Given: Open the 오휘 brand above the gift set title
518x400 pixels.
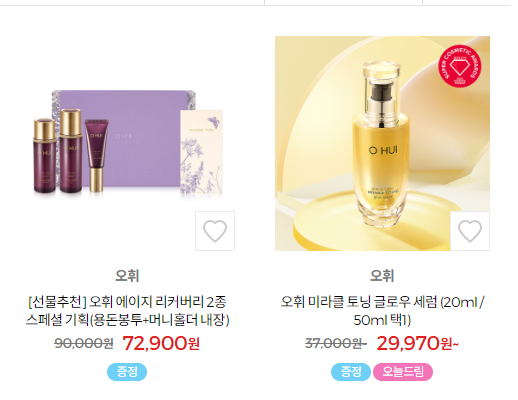Looking at the screenshot, I should tap(127, 276).
